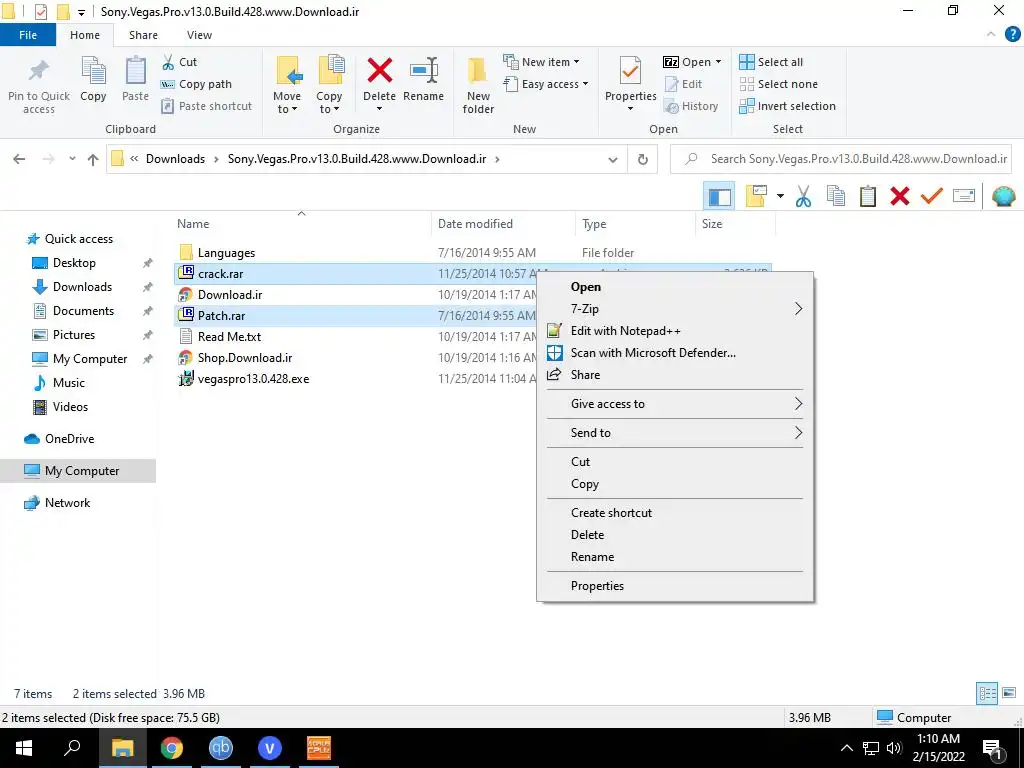Switch to the Share ribbon tab

(x=143, y=35)
